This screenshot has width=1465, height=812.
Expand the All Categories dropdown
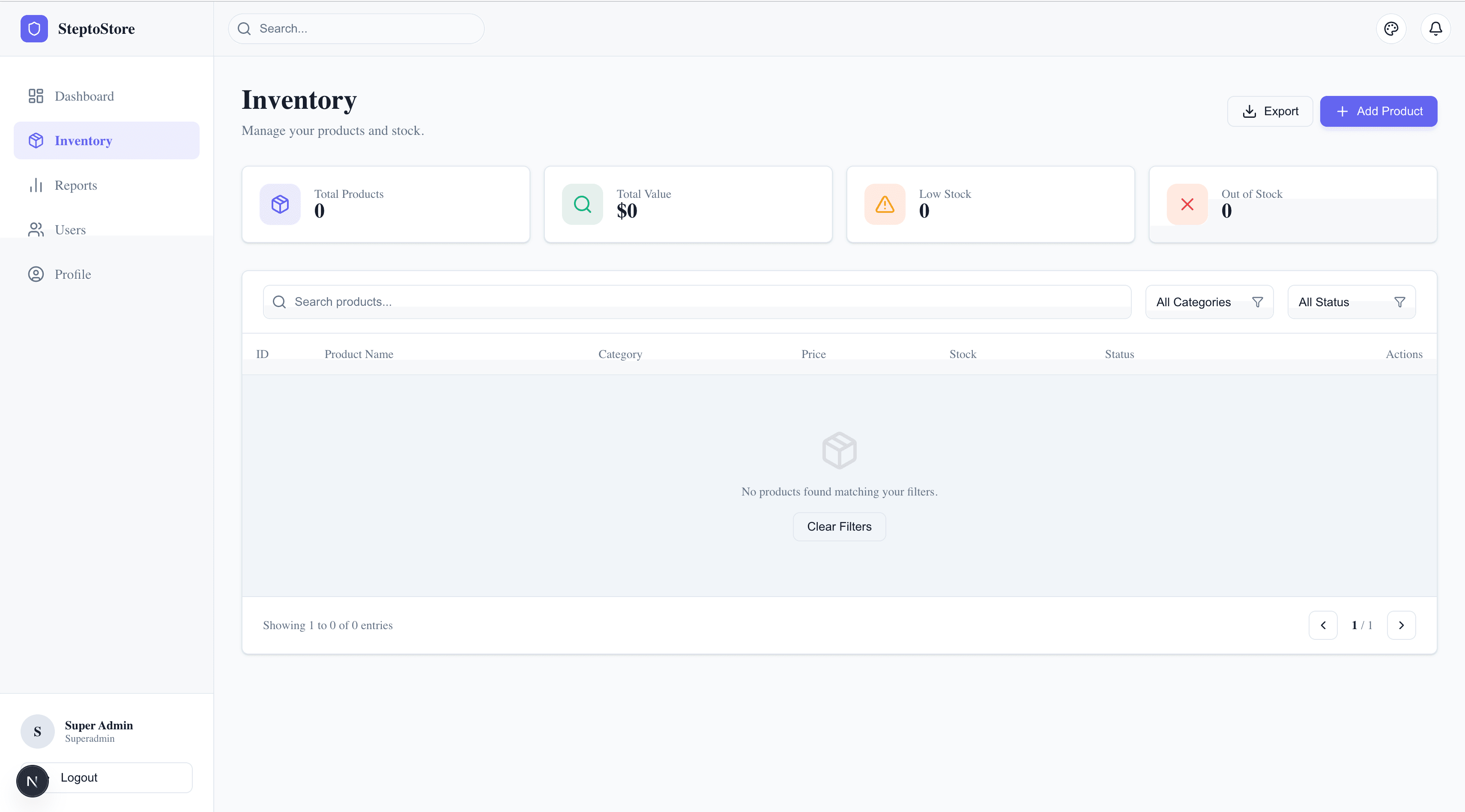[1209, 302]
